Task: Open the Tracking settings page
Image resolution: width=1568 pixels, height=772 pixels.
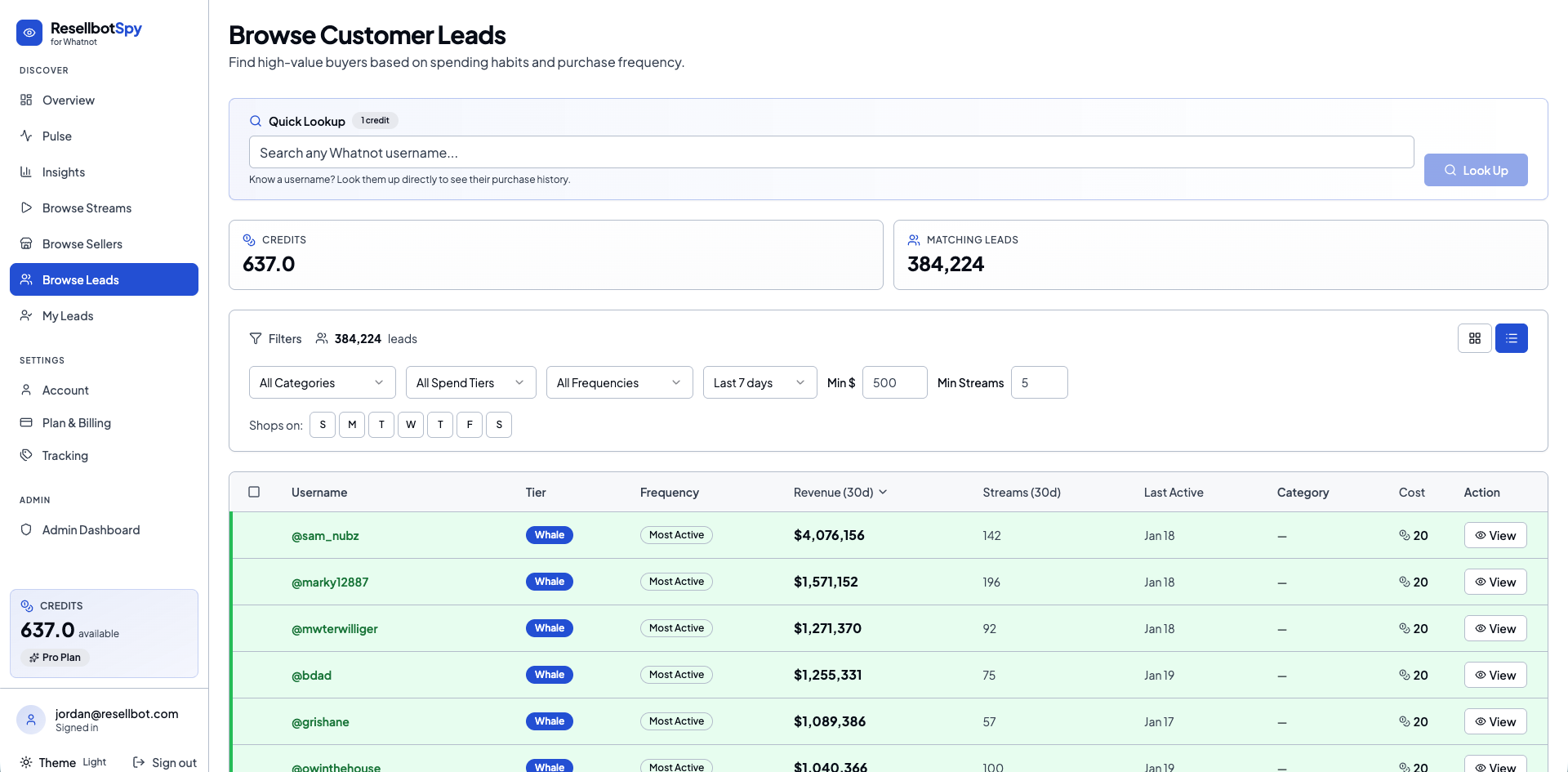Action: 65,455
